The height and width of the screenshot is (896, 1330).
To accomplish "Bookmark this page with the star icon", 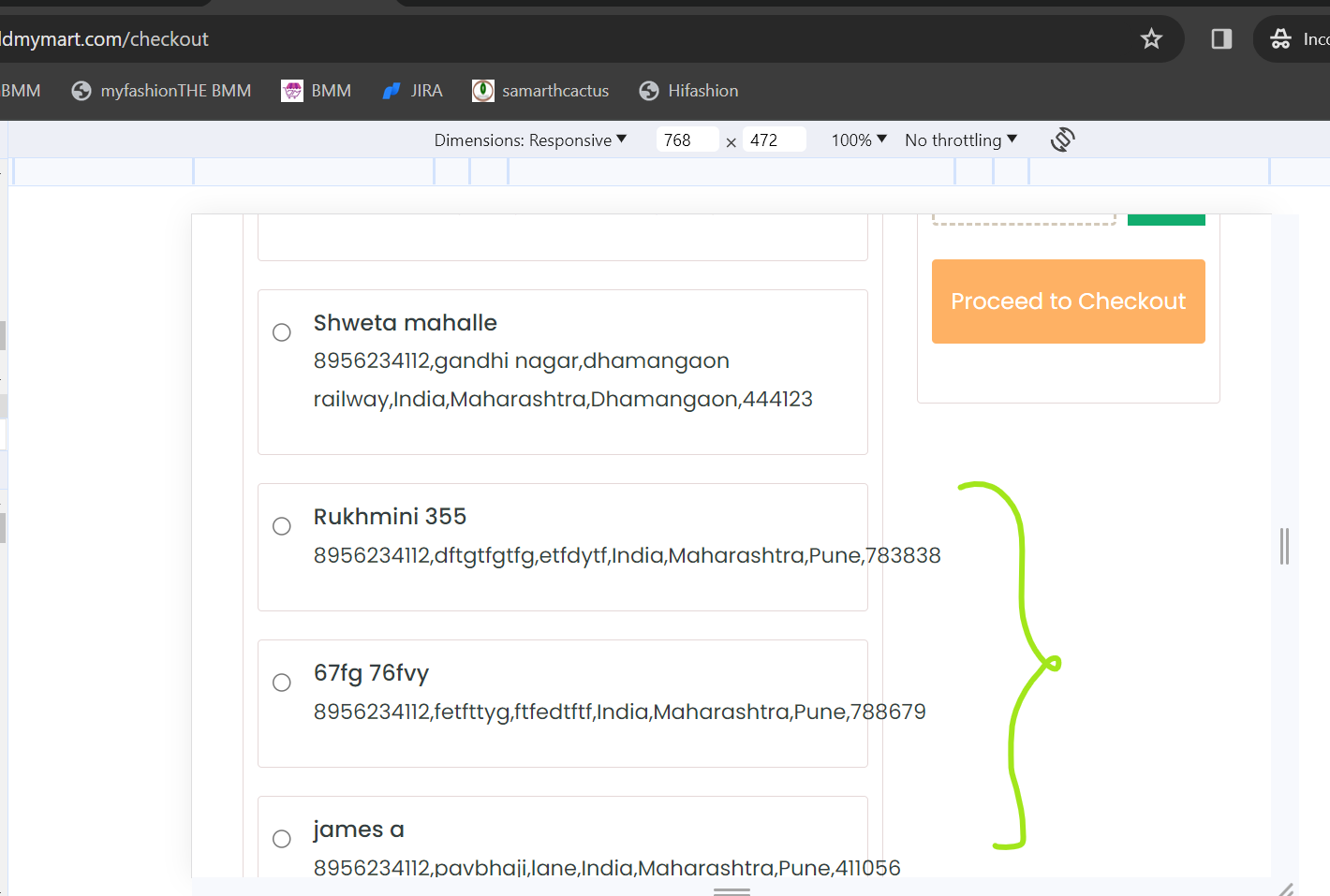I will (x=1151, y=38).
